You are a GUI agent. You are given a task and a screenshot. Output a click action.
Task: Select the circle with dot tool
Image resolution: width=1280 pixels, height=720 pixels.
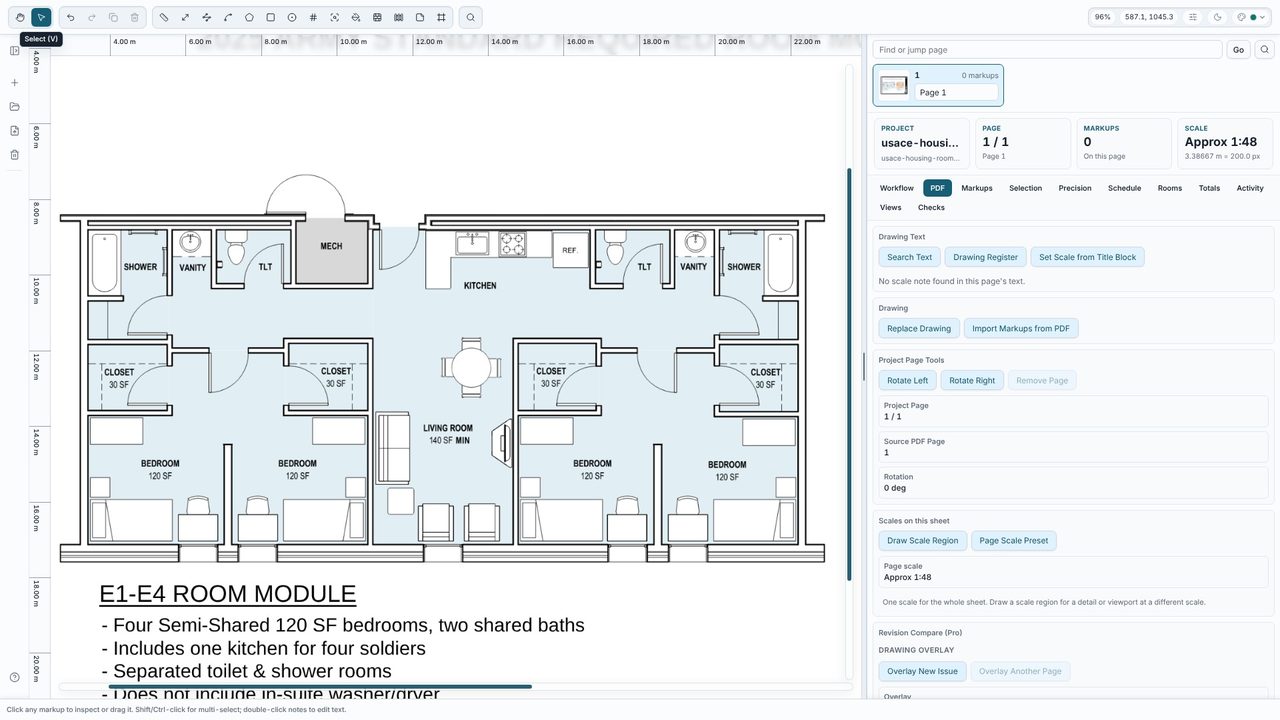click(292, 17)
